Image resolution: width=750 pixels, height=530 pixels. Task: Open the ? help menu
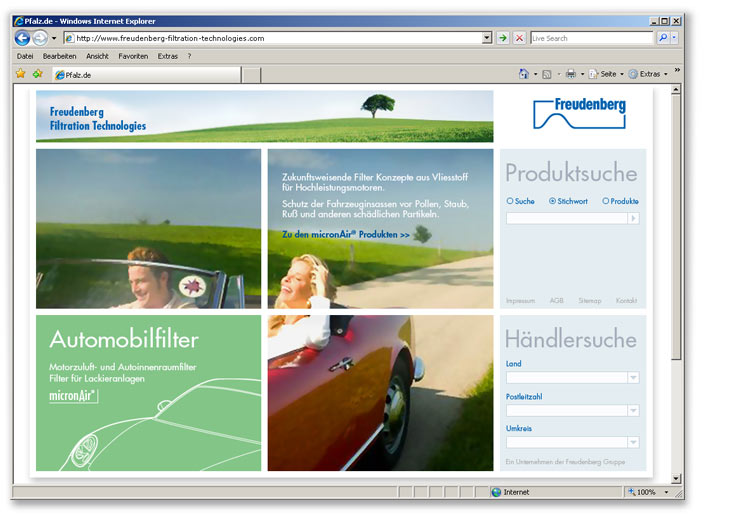coord(189,56)
